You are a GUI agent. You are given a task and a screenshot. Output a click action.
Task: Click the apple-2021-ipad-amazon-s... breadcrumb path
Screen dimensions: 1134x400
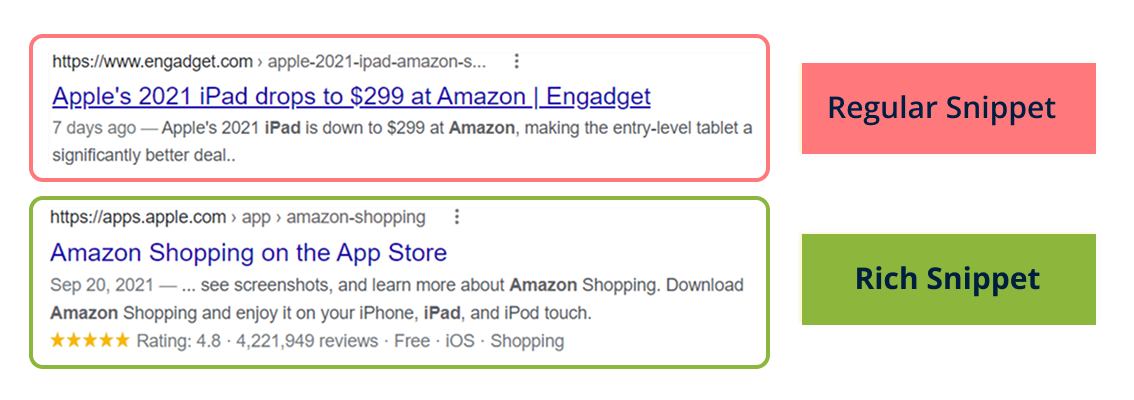(377, 62)
